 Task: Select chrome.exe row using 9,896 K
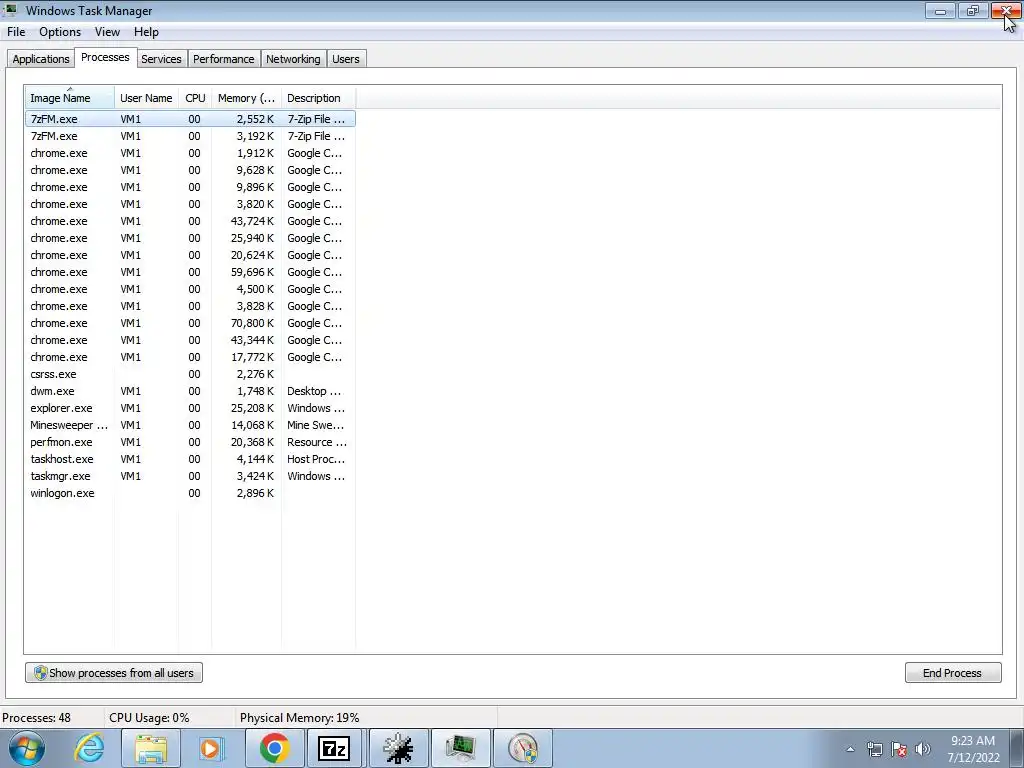(190, 187)
